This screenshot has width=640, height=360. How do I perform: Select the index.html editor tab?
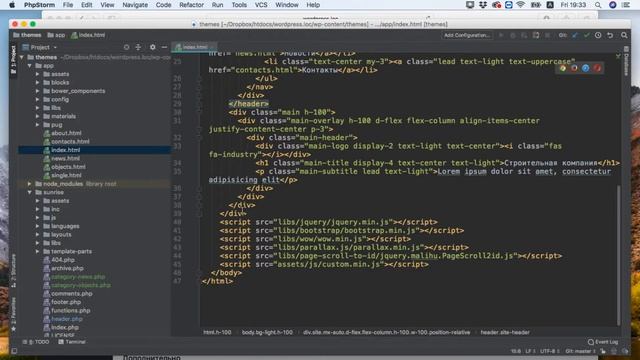click(194, 47)
